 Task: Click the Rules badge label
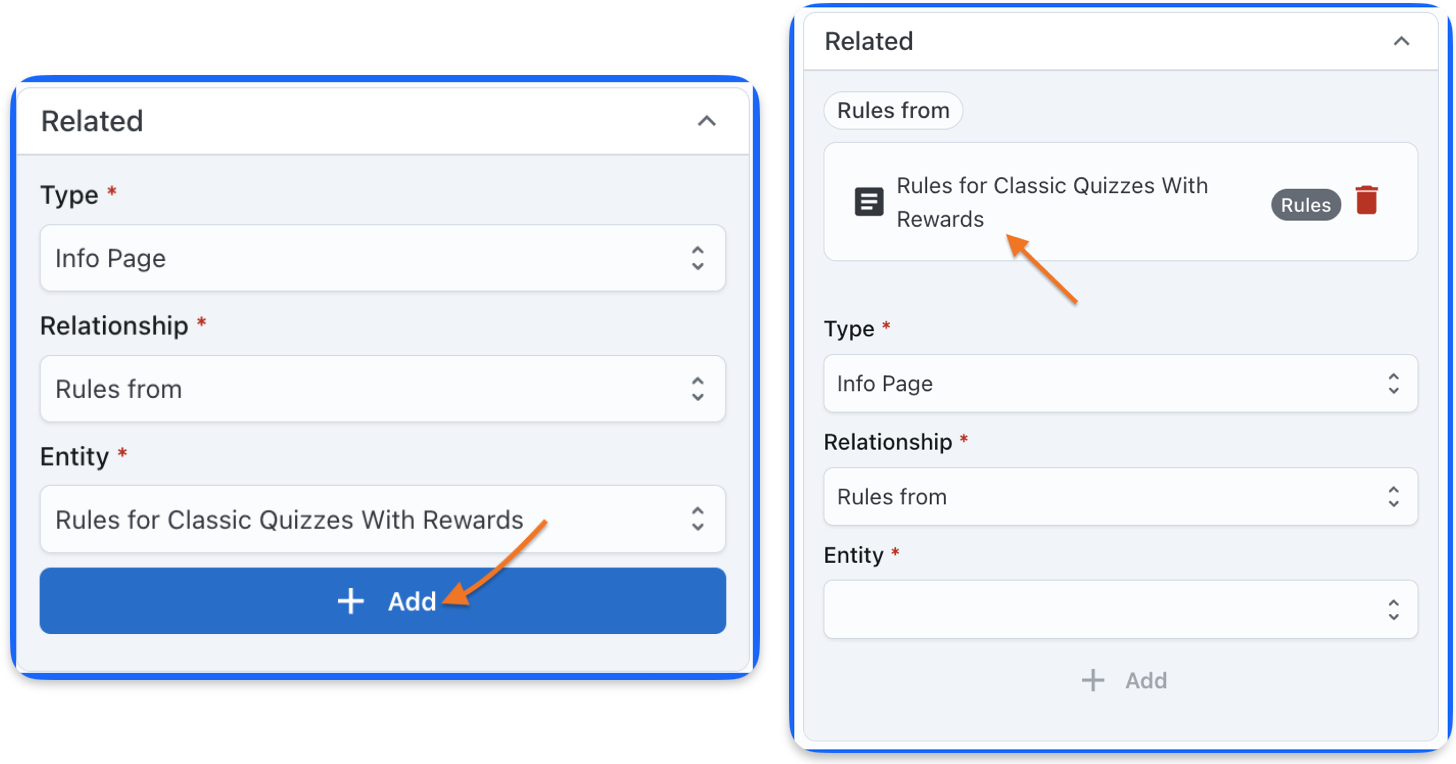1306,205
